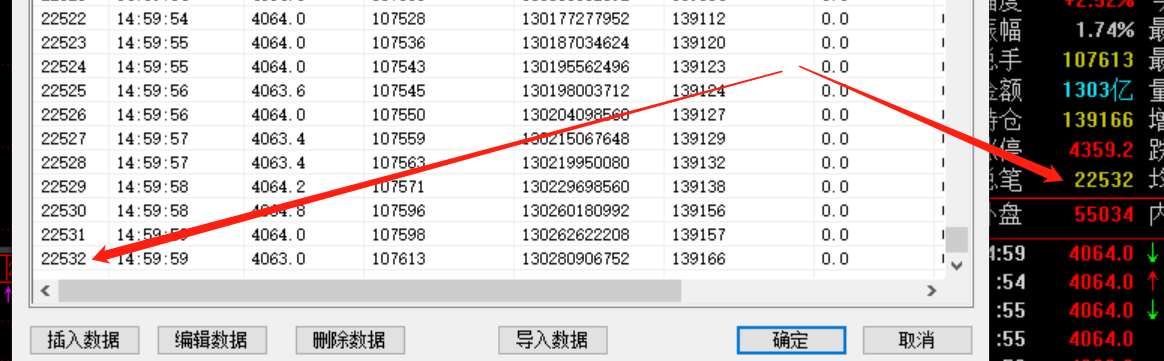Image resolution: width=1164 pixels, height=361 pixels.
Task: Click the 插入数据 button
Action: pyautogui.click(x=85, y=340)
